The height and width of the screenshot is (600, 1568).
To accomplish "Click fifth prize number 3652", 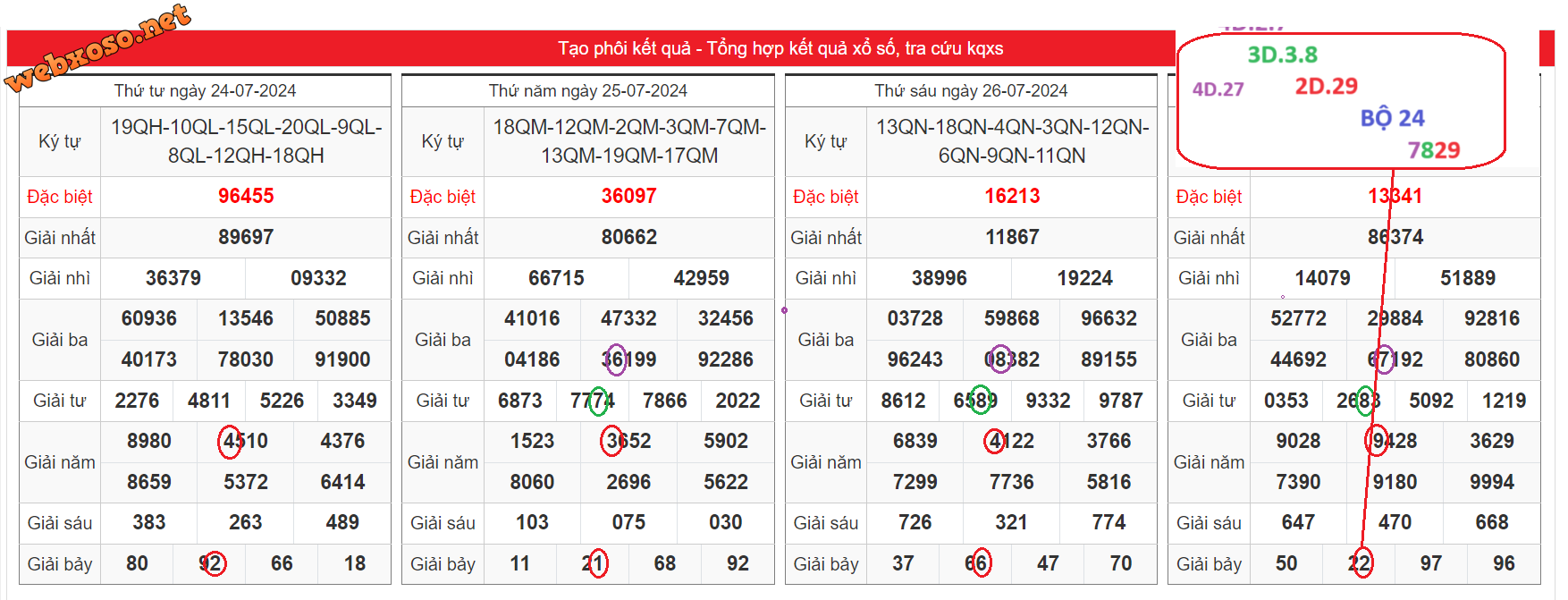I will pyautogui.click(x=628, y=441).
